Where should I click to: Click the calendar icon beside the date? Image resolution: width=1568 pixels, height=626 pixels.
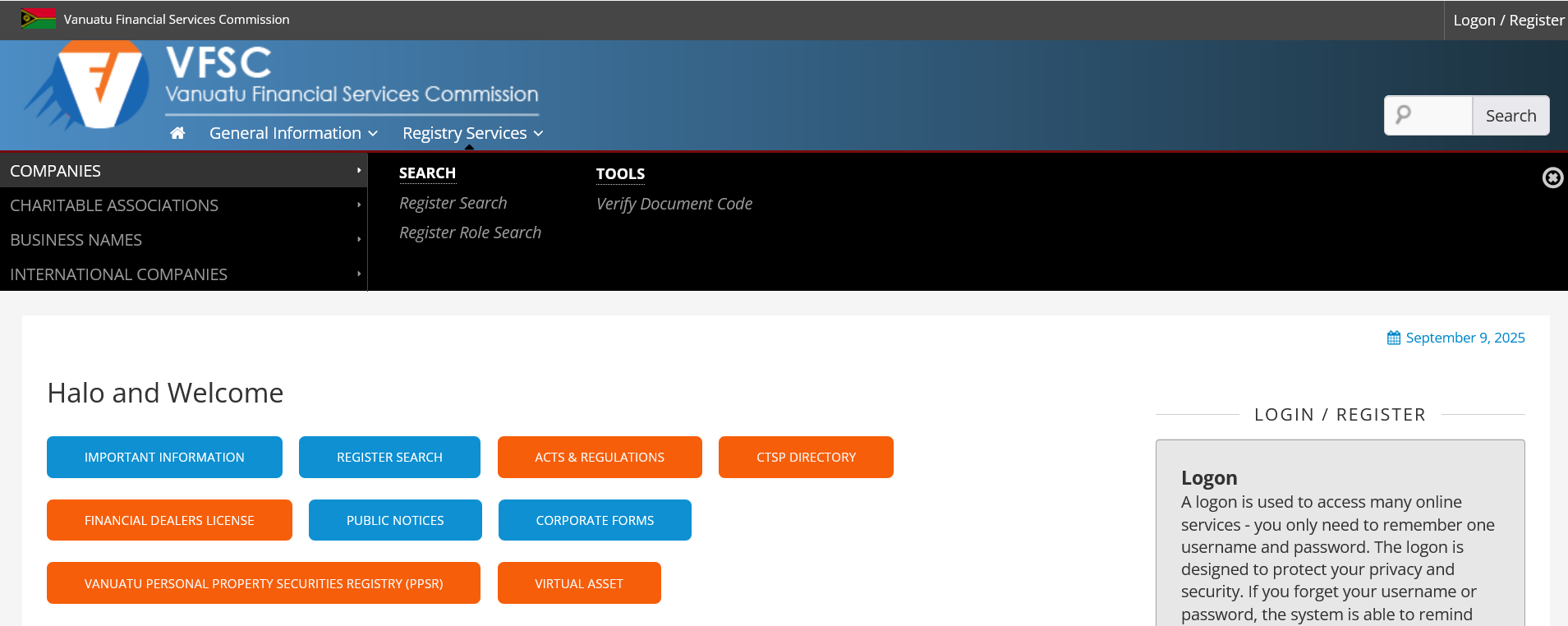coord(1394,338)
